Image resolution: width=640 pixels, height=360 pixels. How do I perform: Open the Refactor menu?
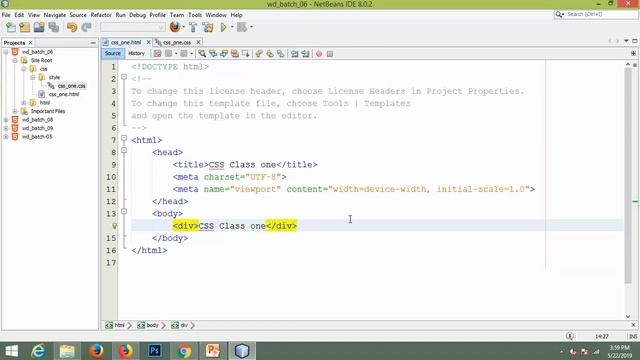[101, 15]
